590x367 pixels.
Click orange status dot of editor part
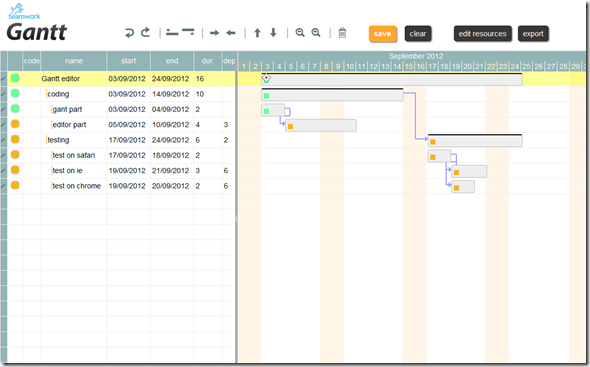coord(15,124)
